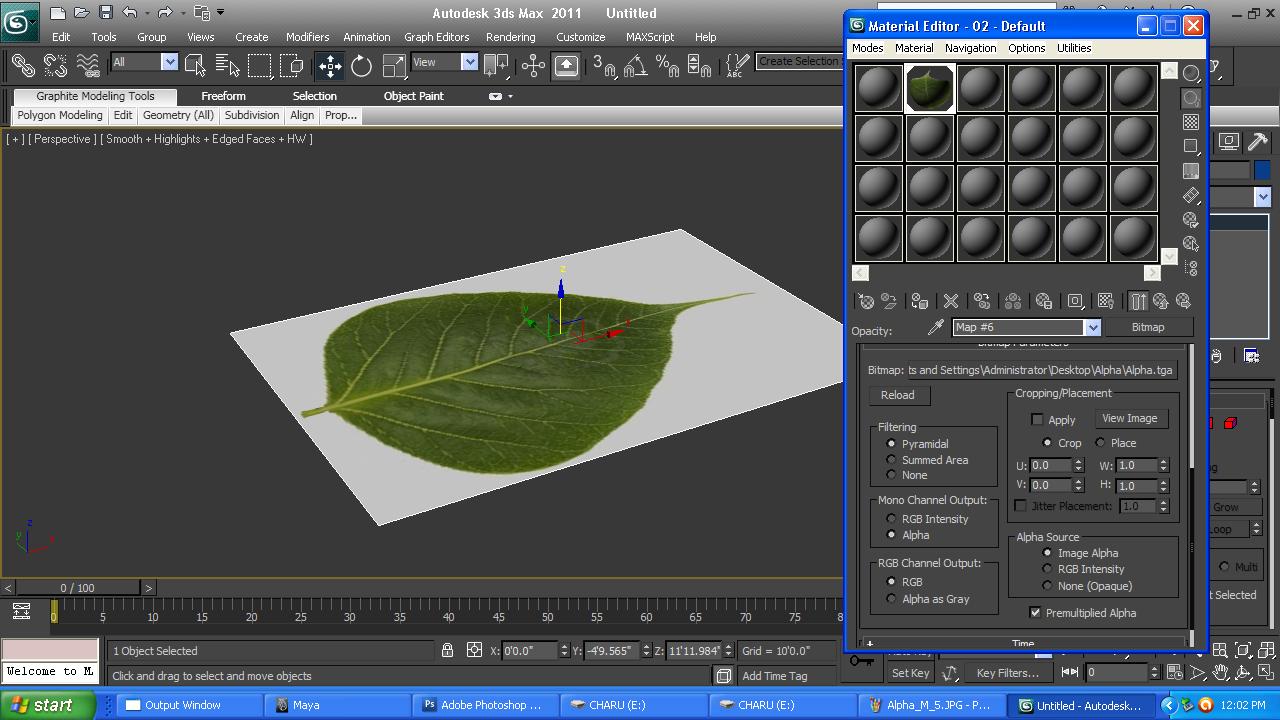Switch to the Freeform ribbon tab
This screenshot has height=720, width=1280.
click(x=223, y=96)
